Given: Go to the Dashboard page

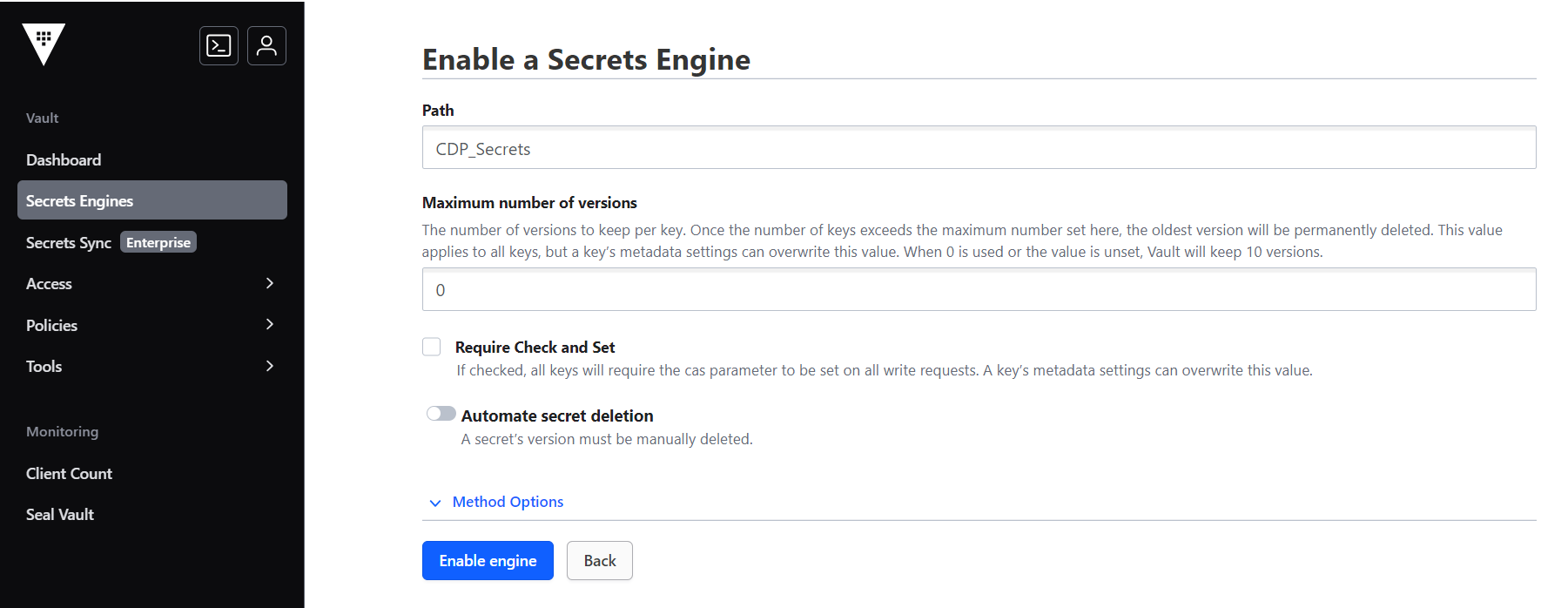Looking at the screenshot, I should [x=64, y=160].
